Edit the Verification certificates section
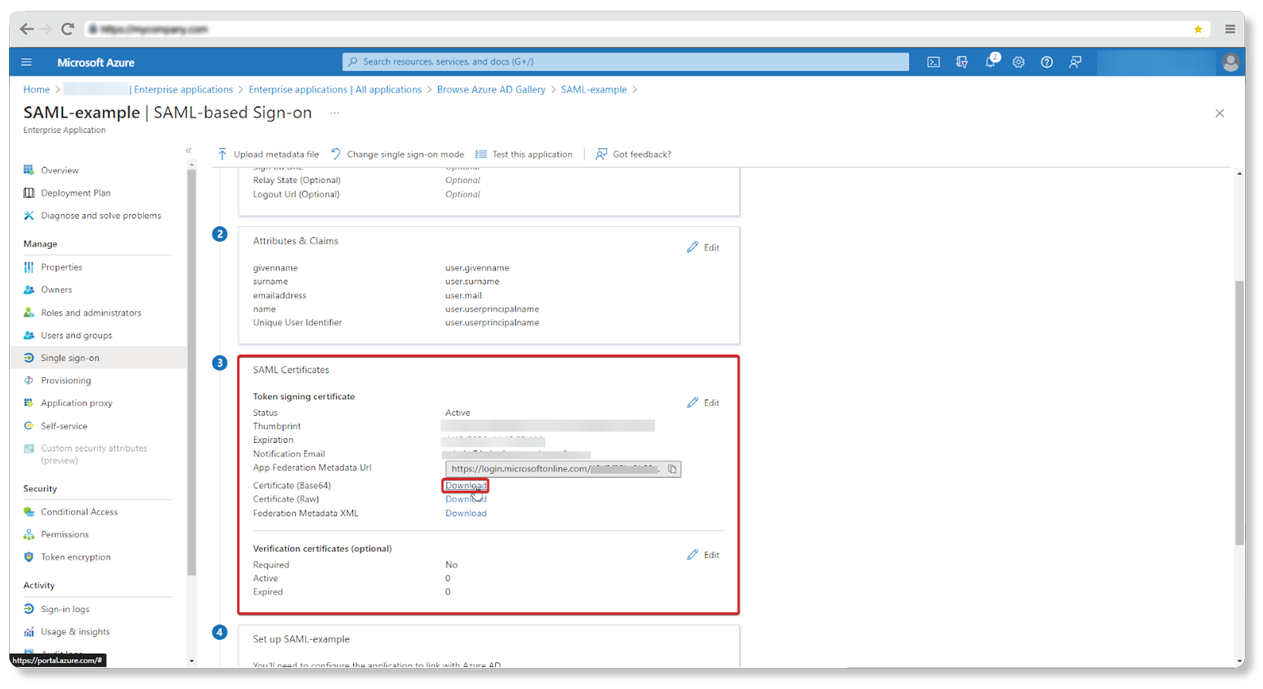This screenshot has height=689, width=1263. (703, 555)
